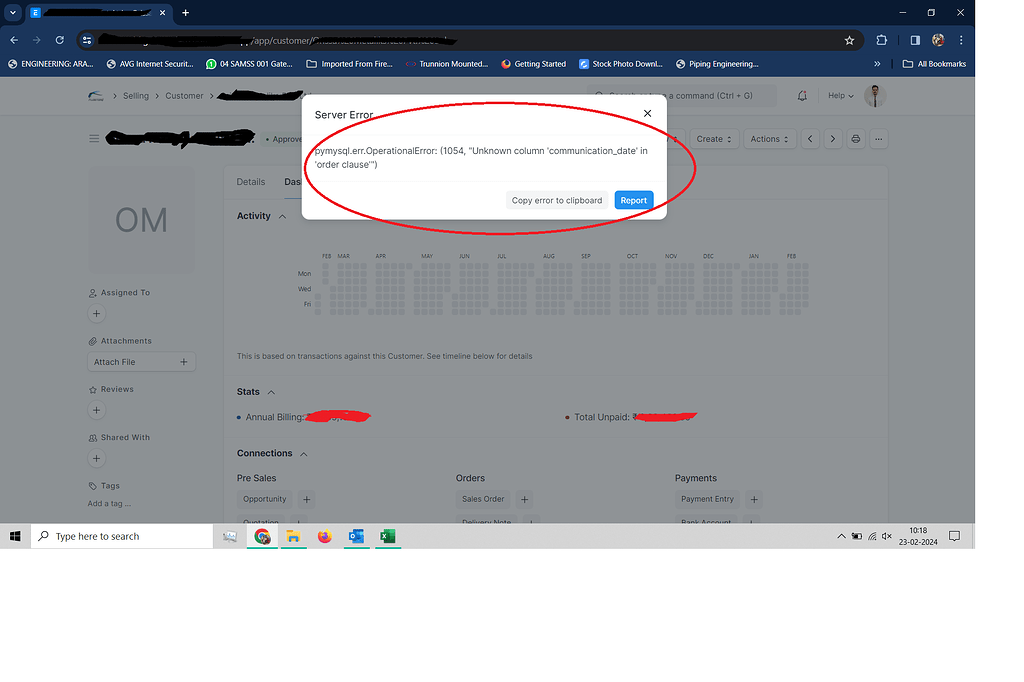Switch to the Details tab
The image size is (1024, 682).
[x=250, y=182]
